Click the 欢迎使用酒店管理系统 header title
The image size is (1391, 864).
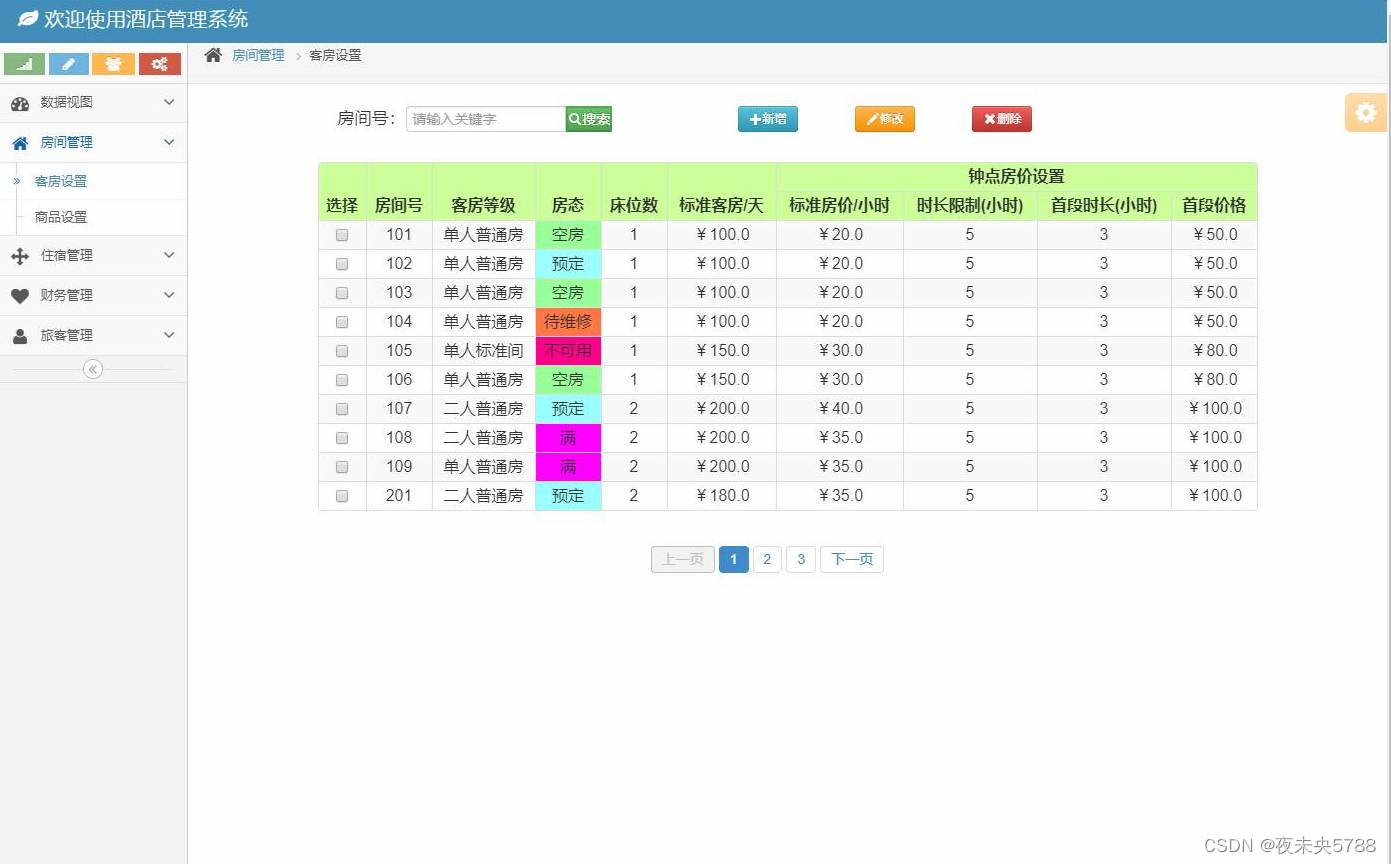pyautogui.click(x=146, y=19)
